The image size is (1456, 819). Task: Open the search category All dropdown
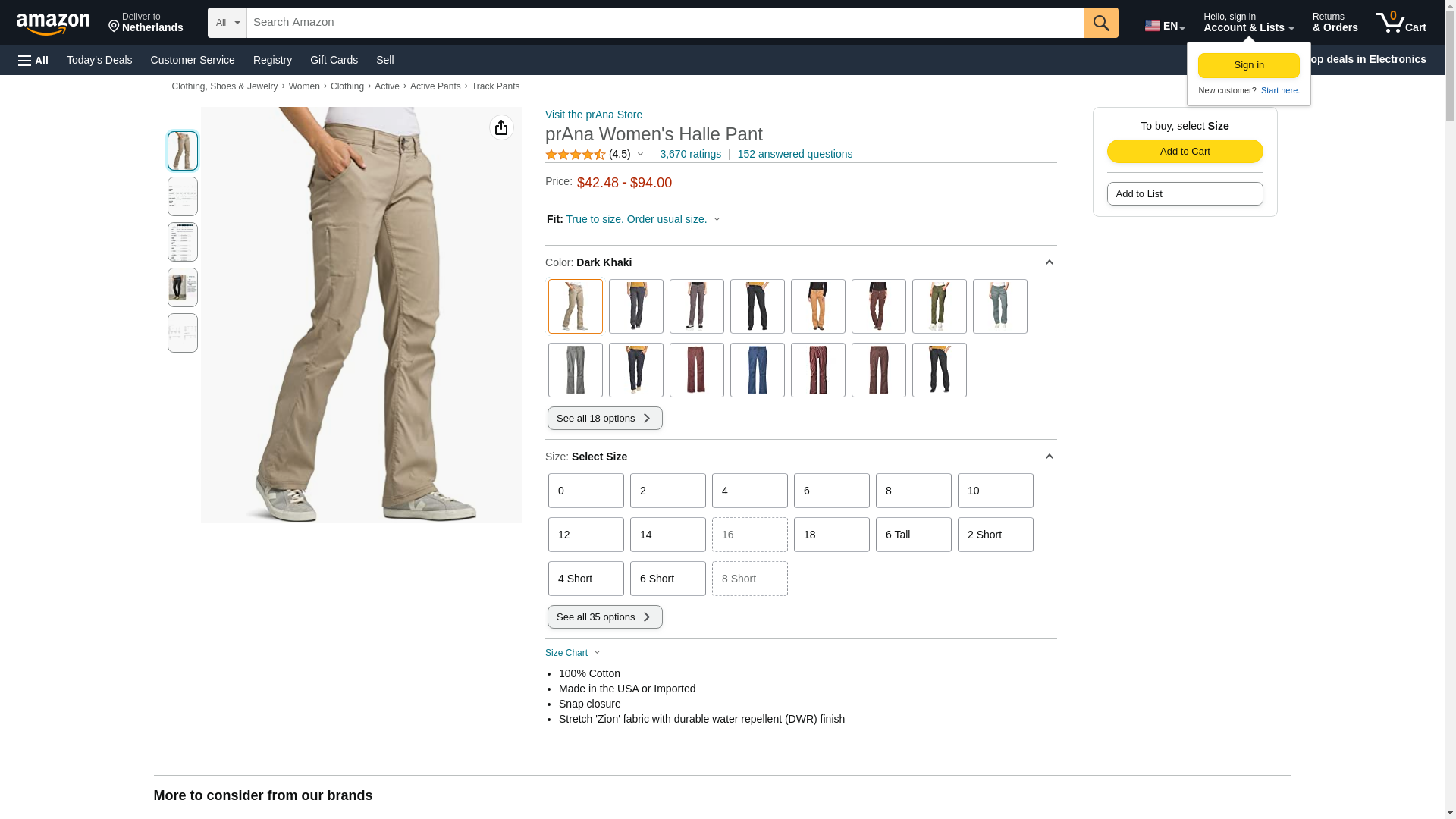[x=227, y=23]
